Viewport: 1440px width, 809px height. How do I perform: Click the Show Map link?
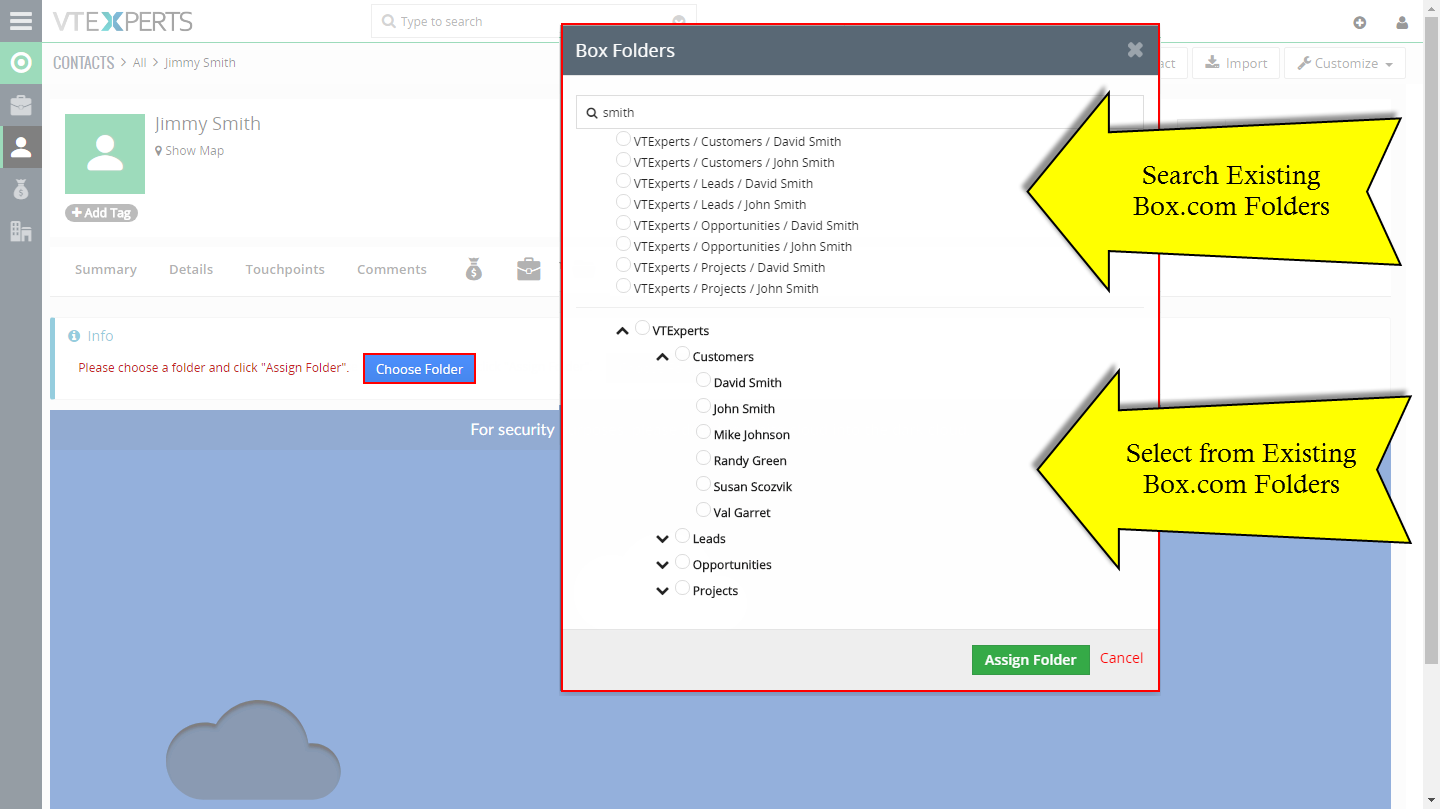click(190, 151)
